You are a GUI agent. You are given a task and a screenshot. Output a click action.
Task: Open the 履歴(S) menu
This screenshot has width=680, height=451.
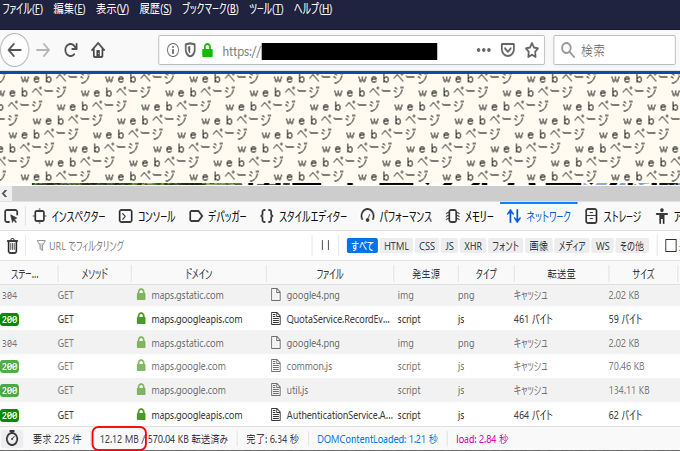pyautogui.click(x=155, y=9)
